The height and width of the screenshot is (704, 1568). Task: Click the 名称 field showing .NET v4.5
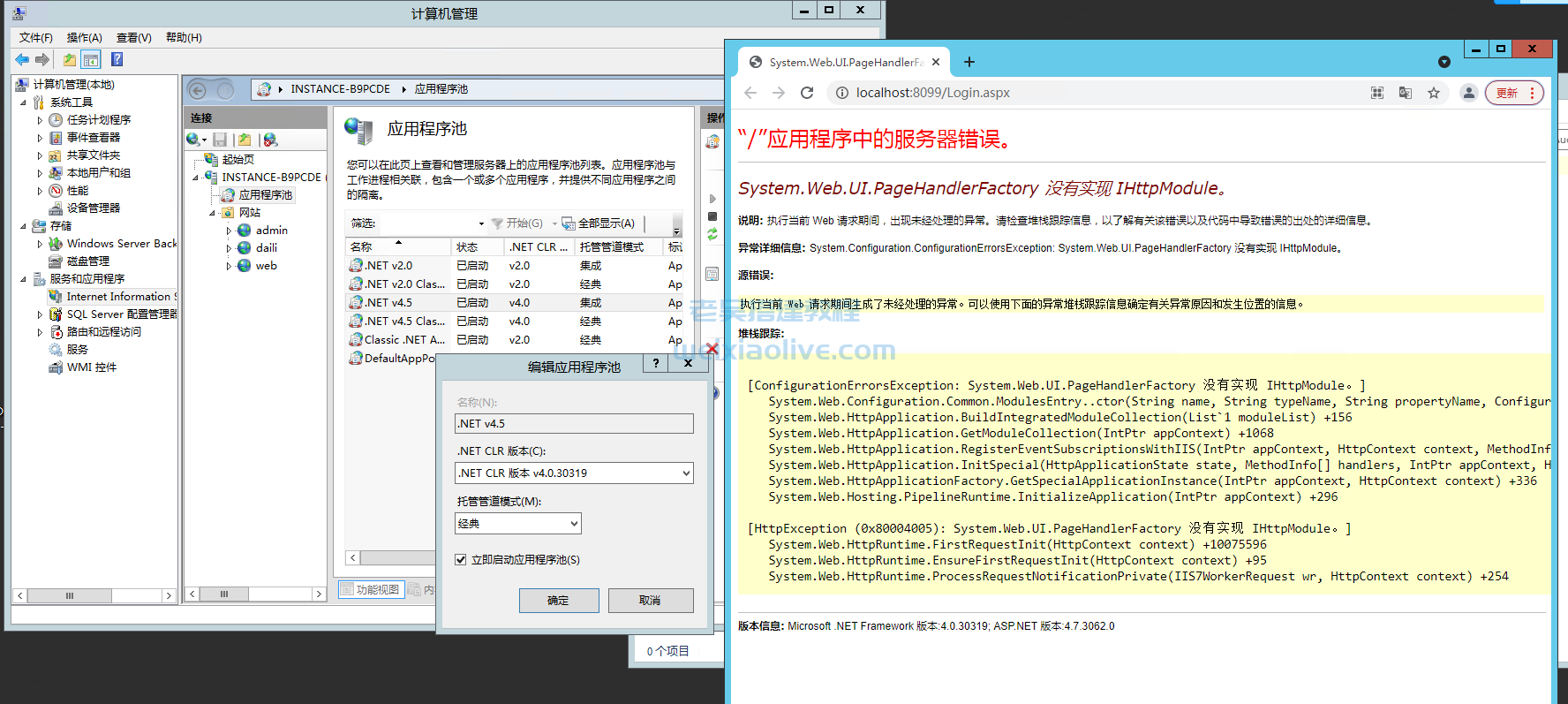click(x=574, y=424)
